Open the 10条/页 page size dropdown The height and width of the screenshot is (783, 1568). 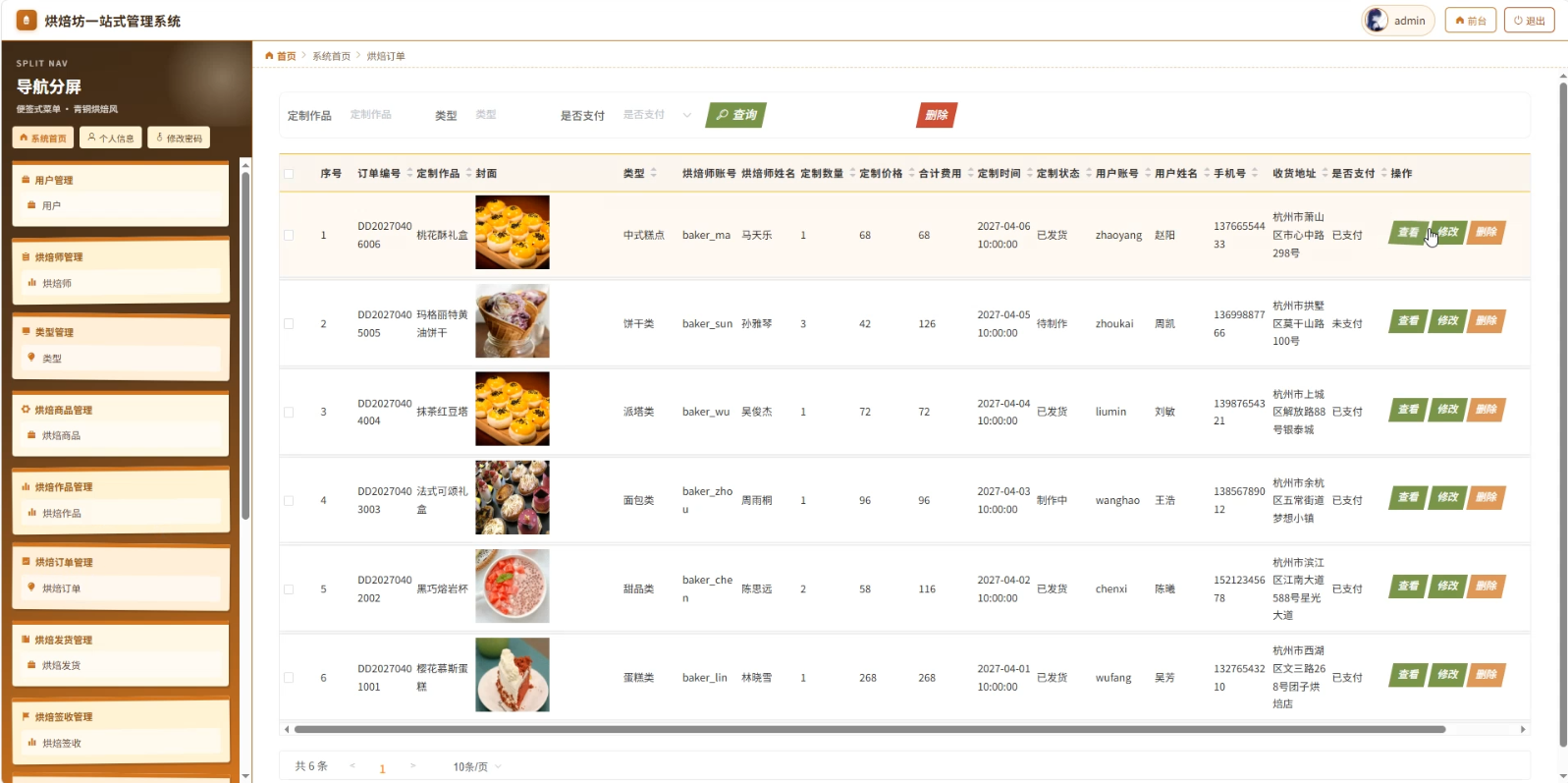tap(477, 766)
